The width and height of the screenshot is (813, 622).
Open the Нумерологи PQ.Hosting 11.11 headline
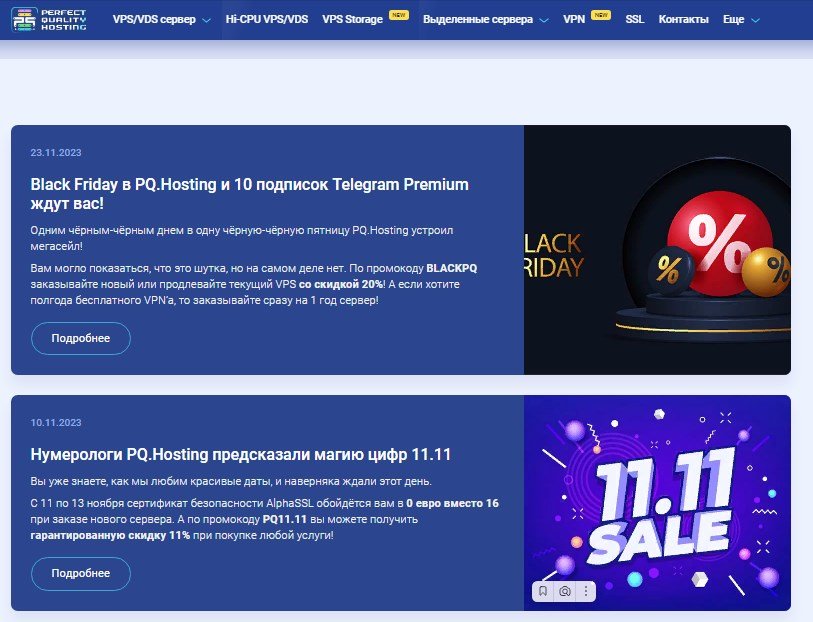click(241, 455)
